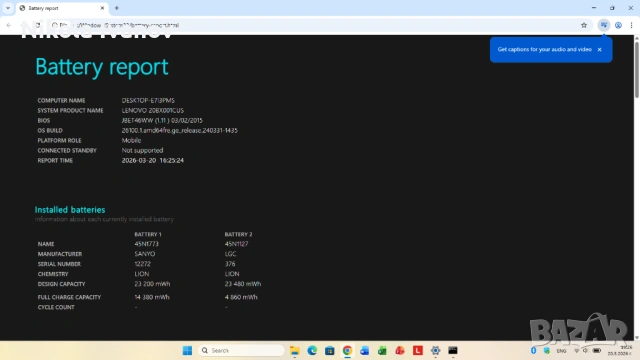This screenshot has height=360, width=640.
Task: Open a new browser tab
Action: pyautogui.click(x=117, y=8)
